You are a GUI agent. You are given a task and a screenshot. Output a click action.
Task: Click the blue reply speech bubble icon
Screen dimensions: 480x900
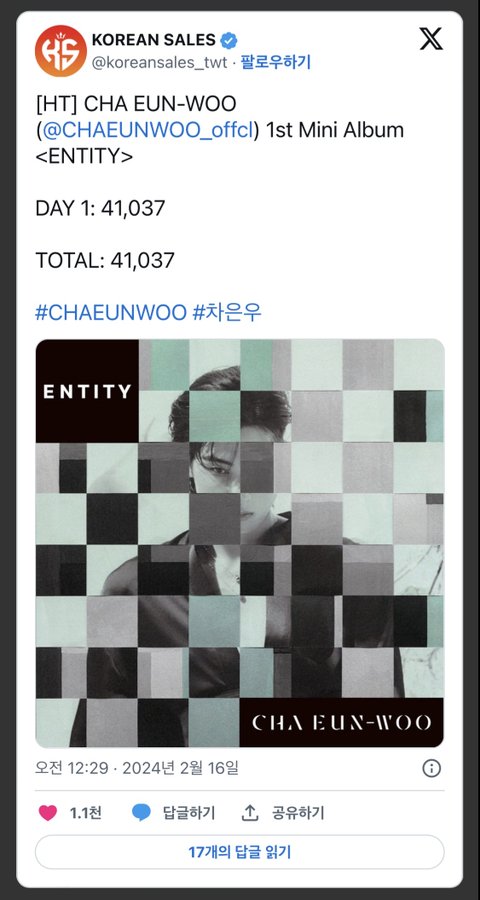click(141, 813)
